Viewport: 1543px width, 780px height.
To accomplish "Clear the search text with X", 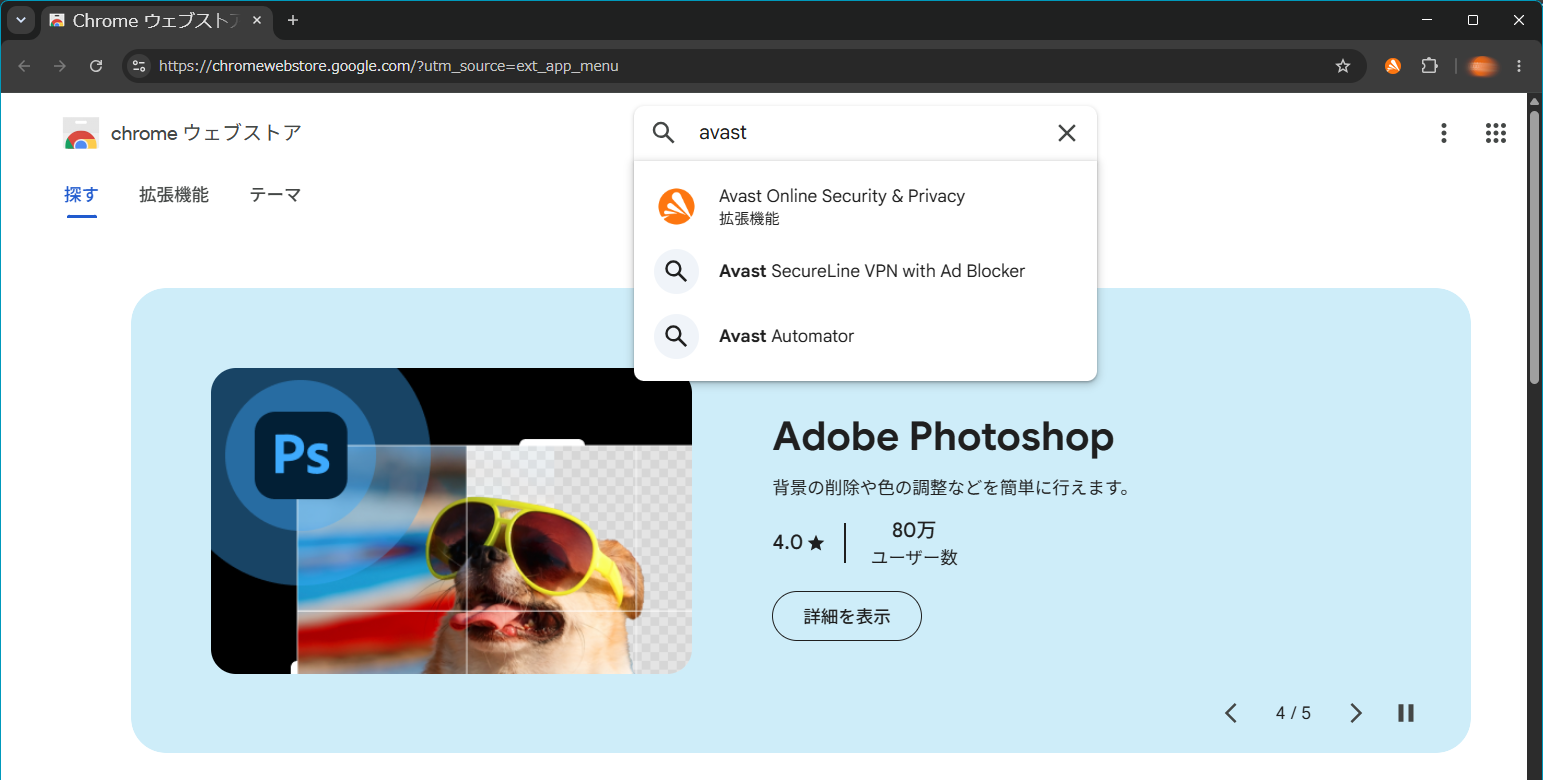I will 1067,133.
